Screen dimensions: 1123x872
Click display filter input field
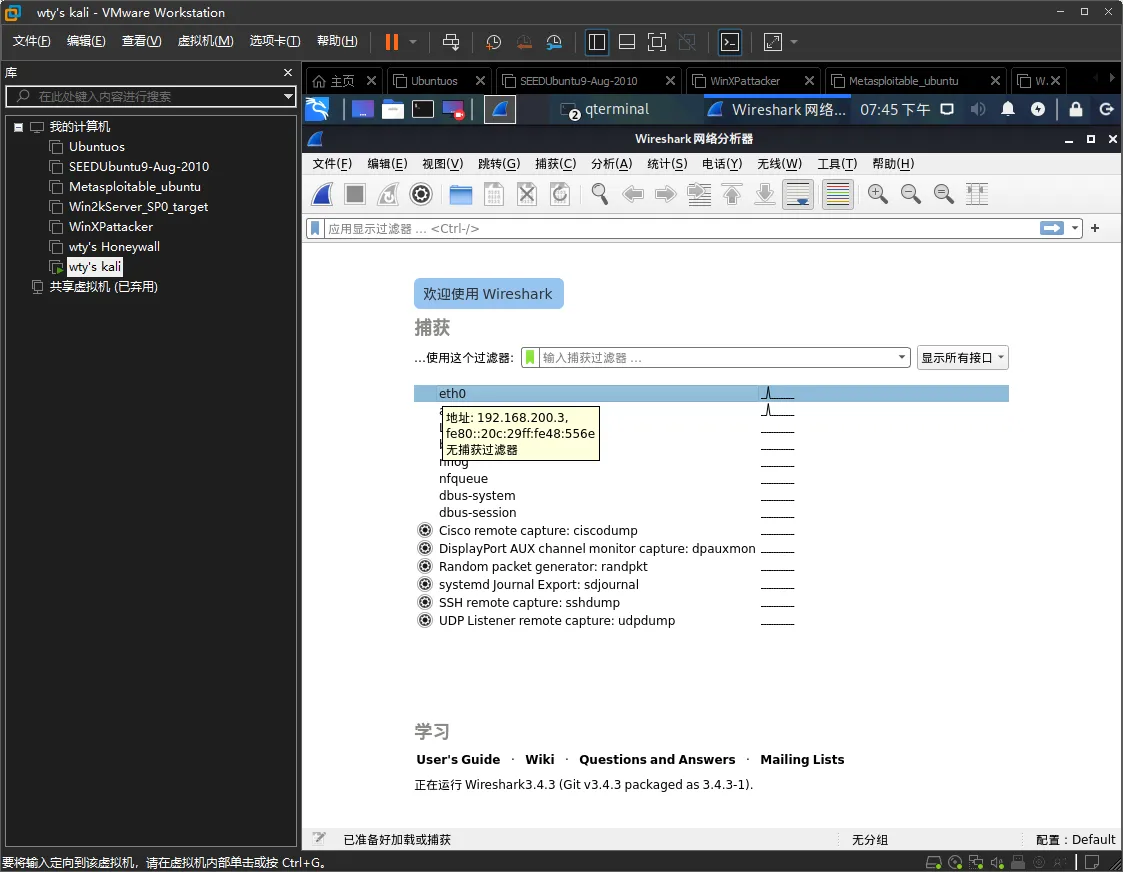[680, 228]
